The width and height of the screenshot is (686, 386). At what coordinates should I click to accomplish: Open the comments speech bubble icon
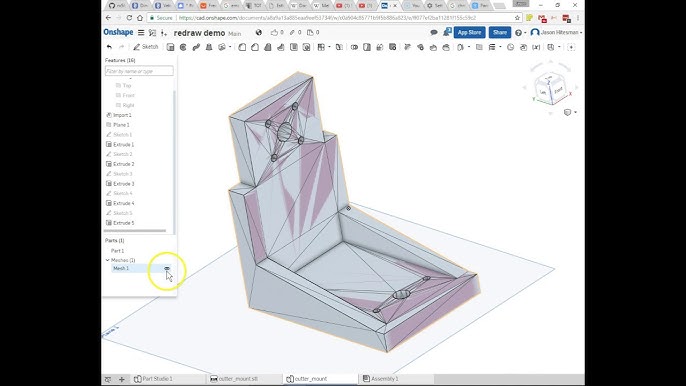(434, 32)
